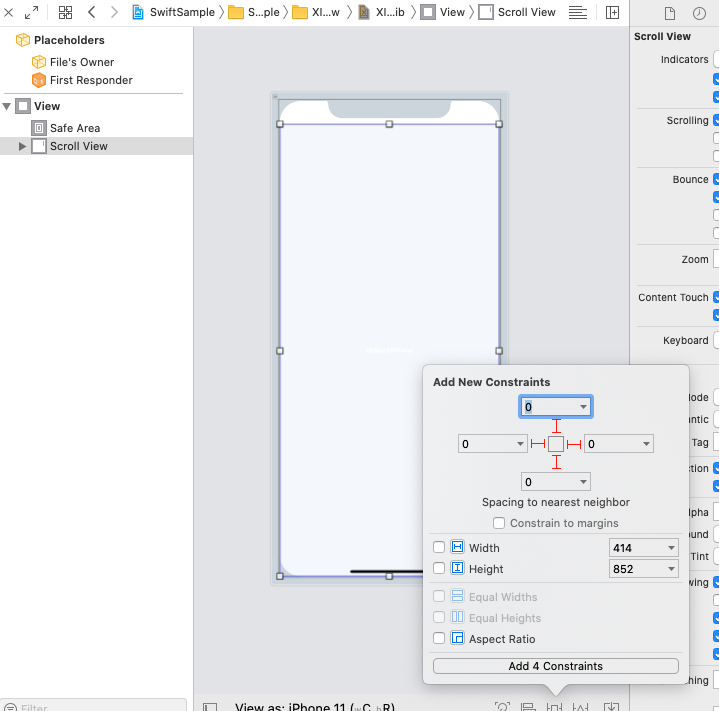Screen dimensions: 719x711
Task: Select the Scroll View row in outline
Action: tap(96, 146)
